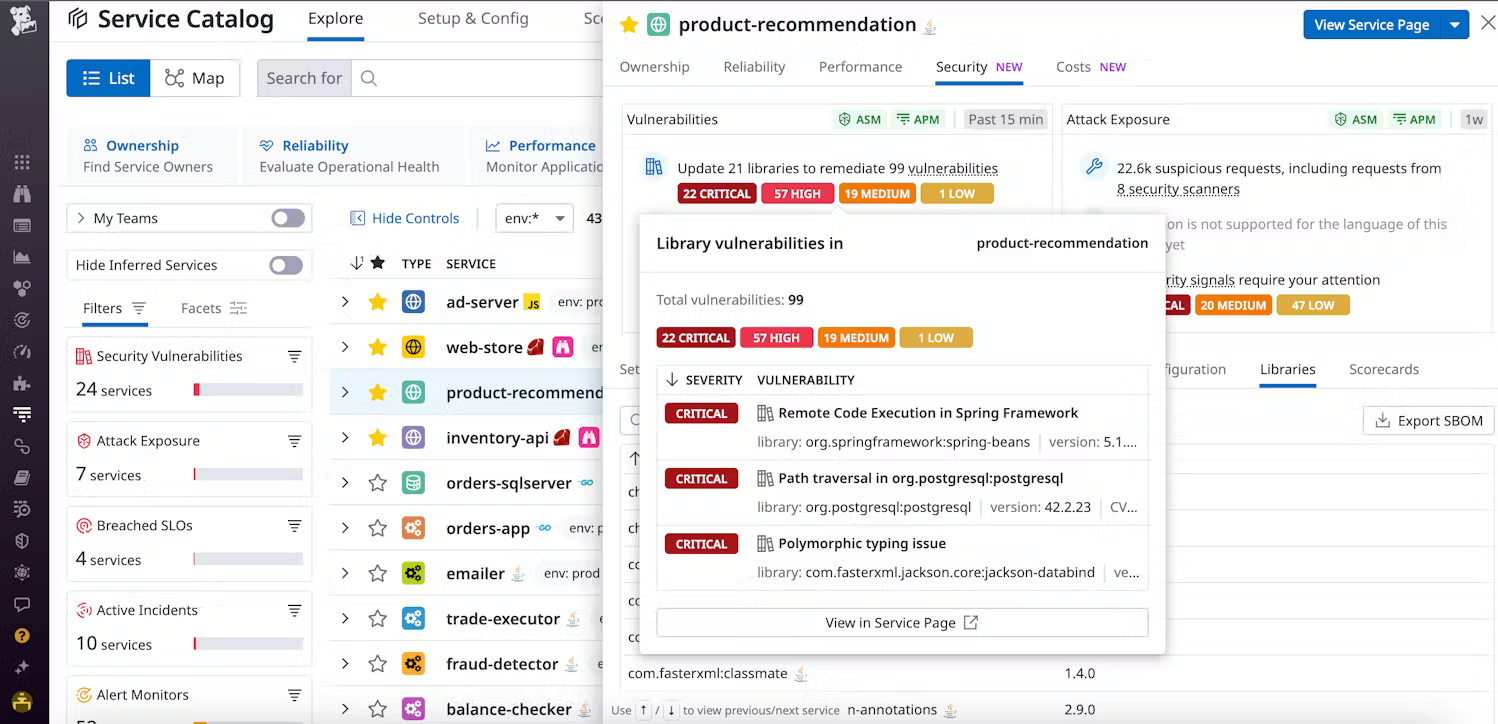The width and height of the screenshot is (1498, 724).
Task: Open the 8 security scanners link
Action: coord(1178,189)
